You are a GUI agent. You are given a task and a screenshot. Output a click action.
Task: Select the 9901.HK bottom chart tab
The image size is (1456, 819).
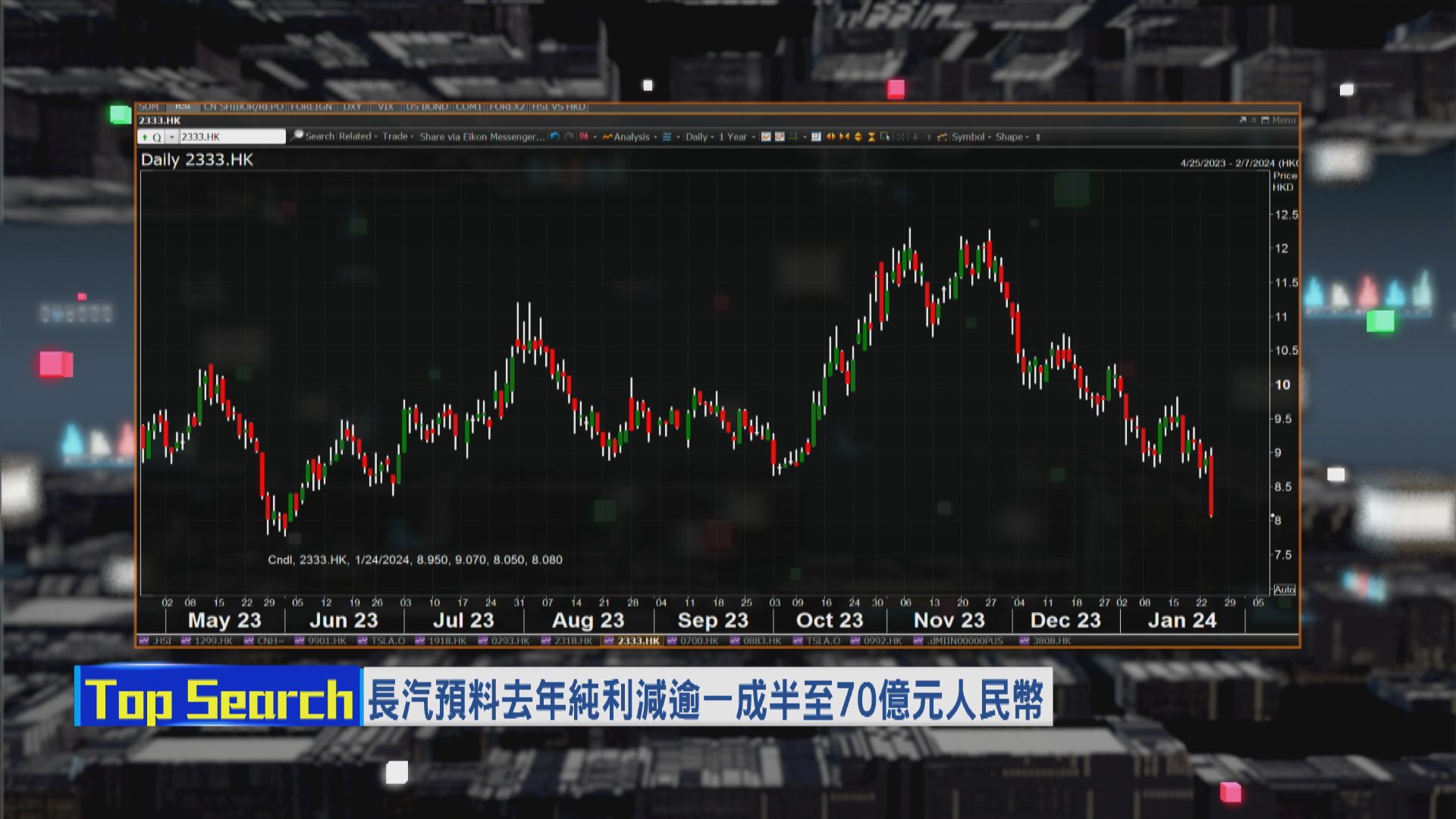(x=320, y=641)
